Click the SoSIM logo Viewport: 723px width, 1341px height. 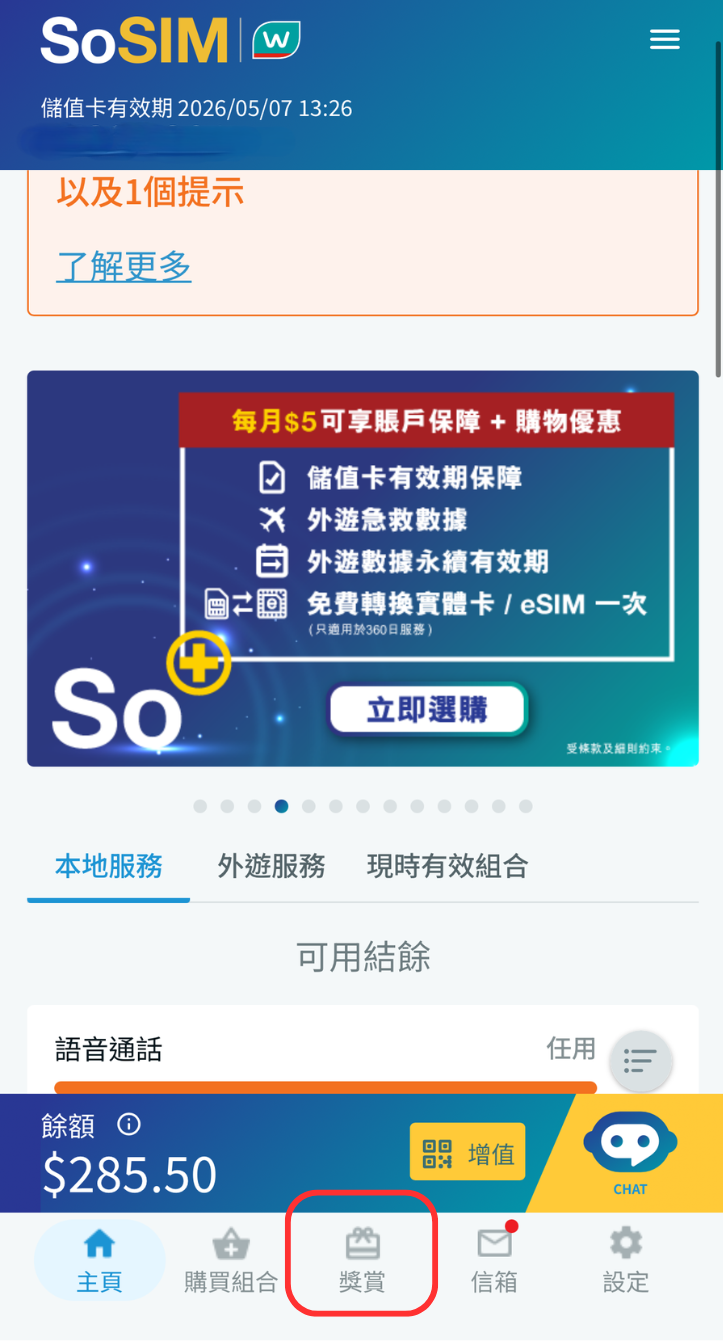tap(135, 41)
